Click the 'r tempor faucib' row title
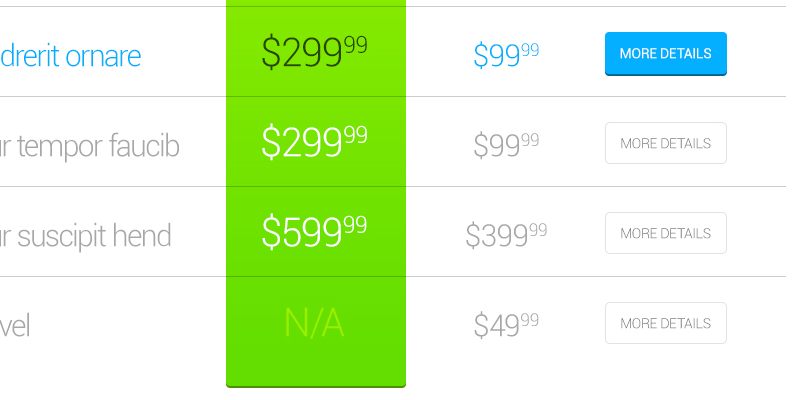Image resolution: width=800 pixels, height=400 pixels. 90,146
